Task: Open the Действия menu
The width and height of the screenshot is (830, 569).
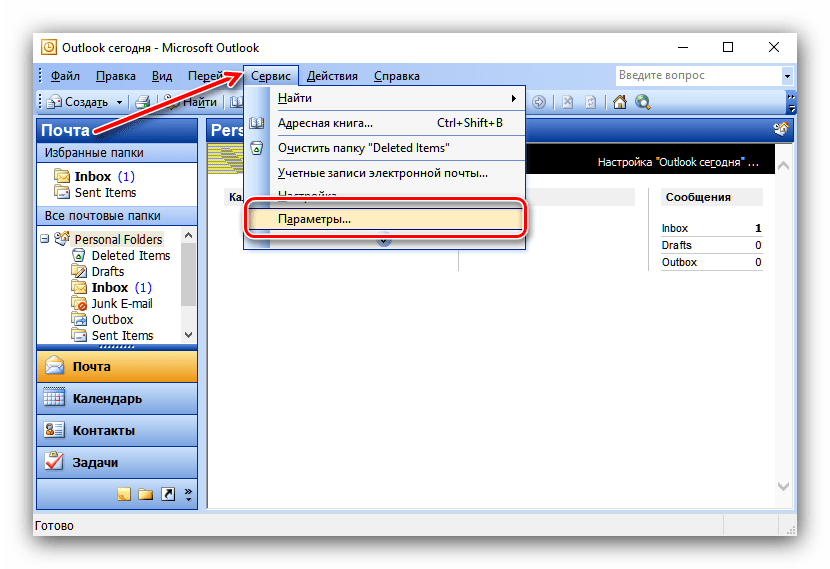Action: [333, 76]
